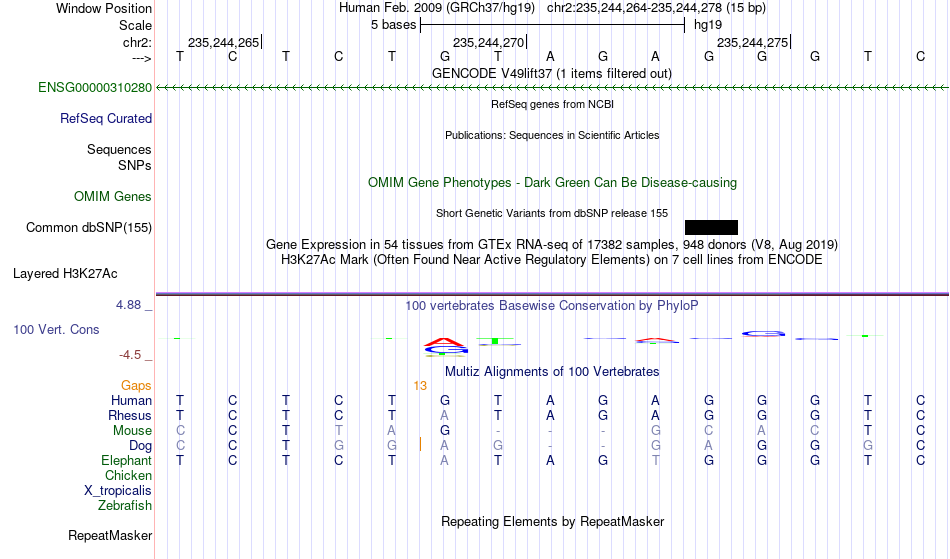Click the orange Gaps row label

click(136, 385)
